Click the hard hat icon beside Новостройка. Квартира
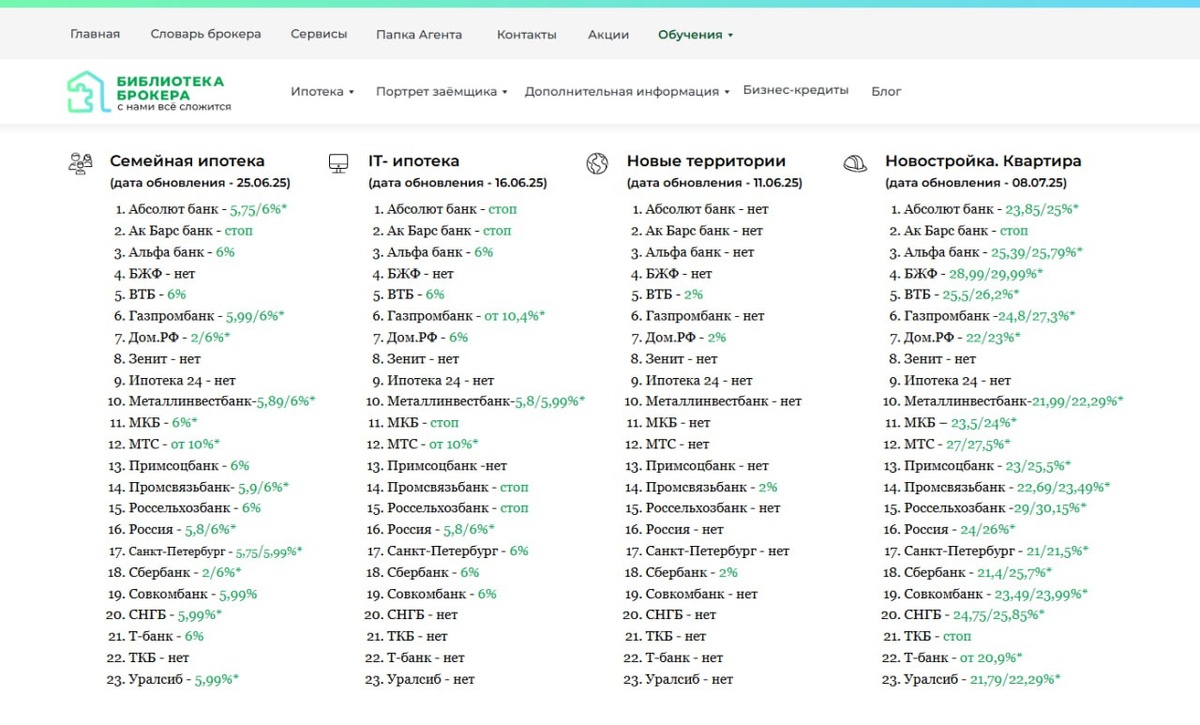The width and height of the screenshot is (1200, 725). 855,163
